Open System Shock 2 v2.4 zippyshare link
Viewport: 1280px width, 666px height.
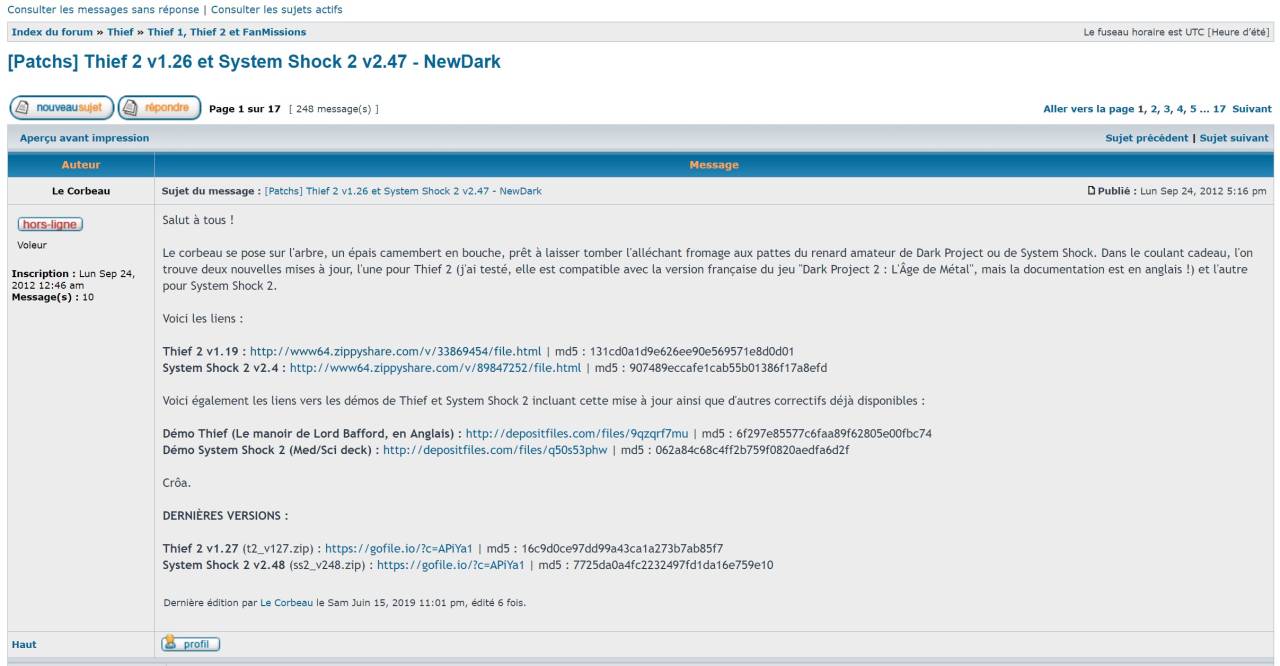pyautogui.click(x=435, y=368)
